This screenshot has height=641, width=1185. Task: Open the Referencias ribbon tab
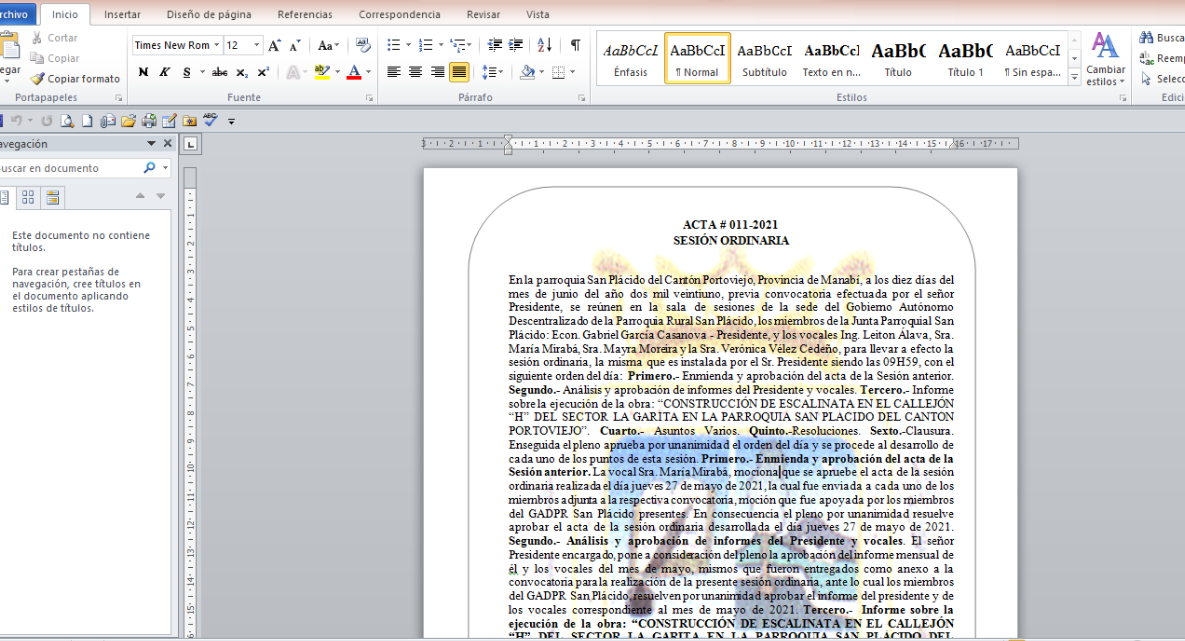[x=305, y=14]
